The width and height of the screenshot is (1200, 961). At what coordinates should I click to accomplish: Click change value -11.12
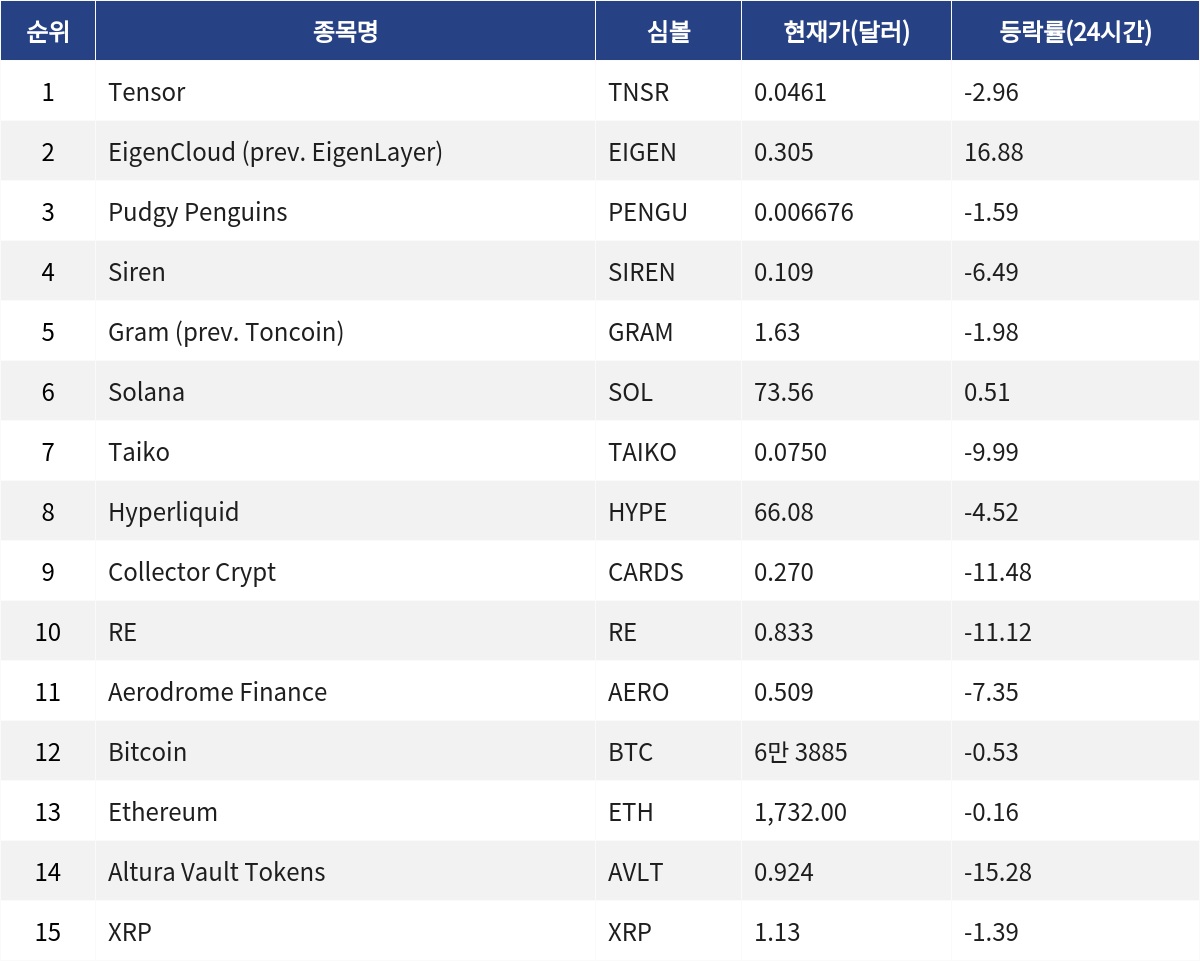click(998, 632)
